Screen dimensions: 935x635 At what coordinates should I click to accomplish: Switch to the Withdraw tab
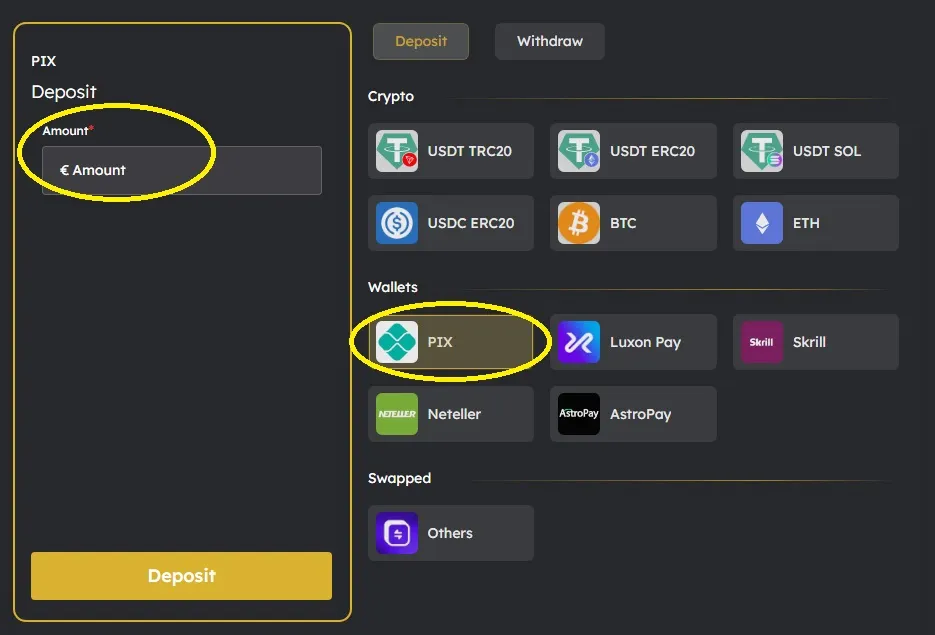click(x=549, y=42)
